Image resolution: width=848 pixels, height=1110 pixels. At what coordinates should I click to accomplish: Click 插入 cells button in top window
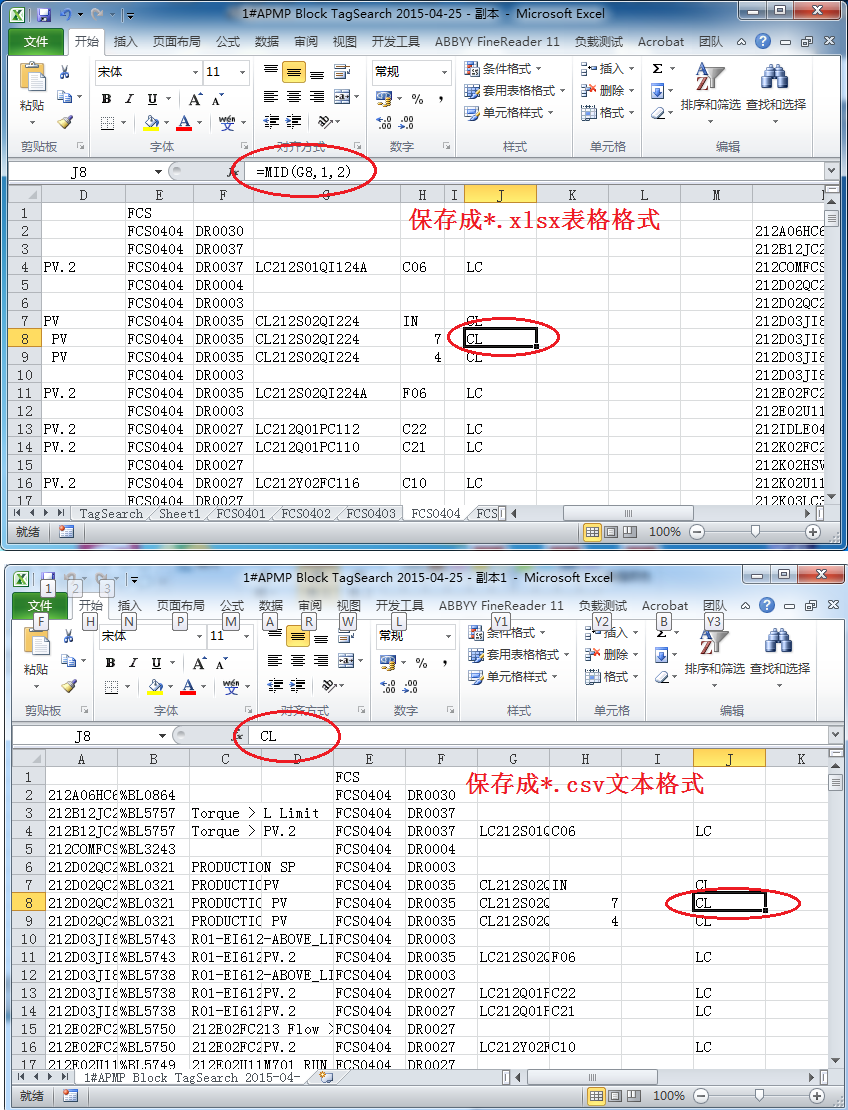point(607,69)
